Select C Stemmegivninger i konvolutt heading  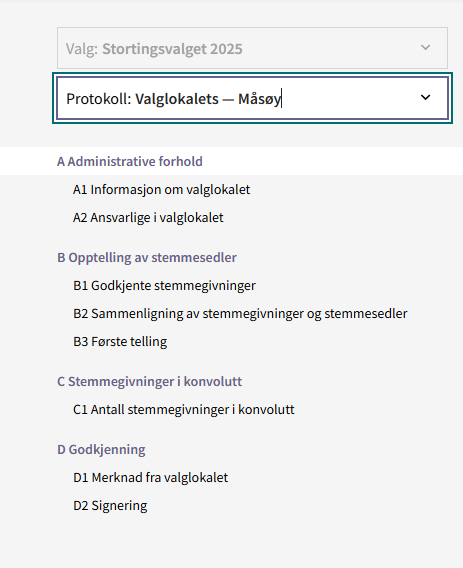149,381
